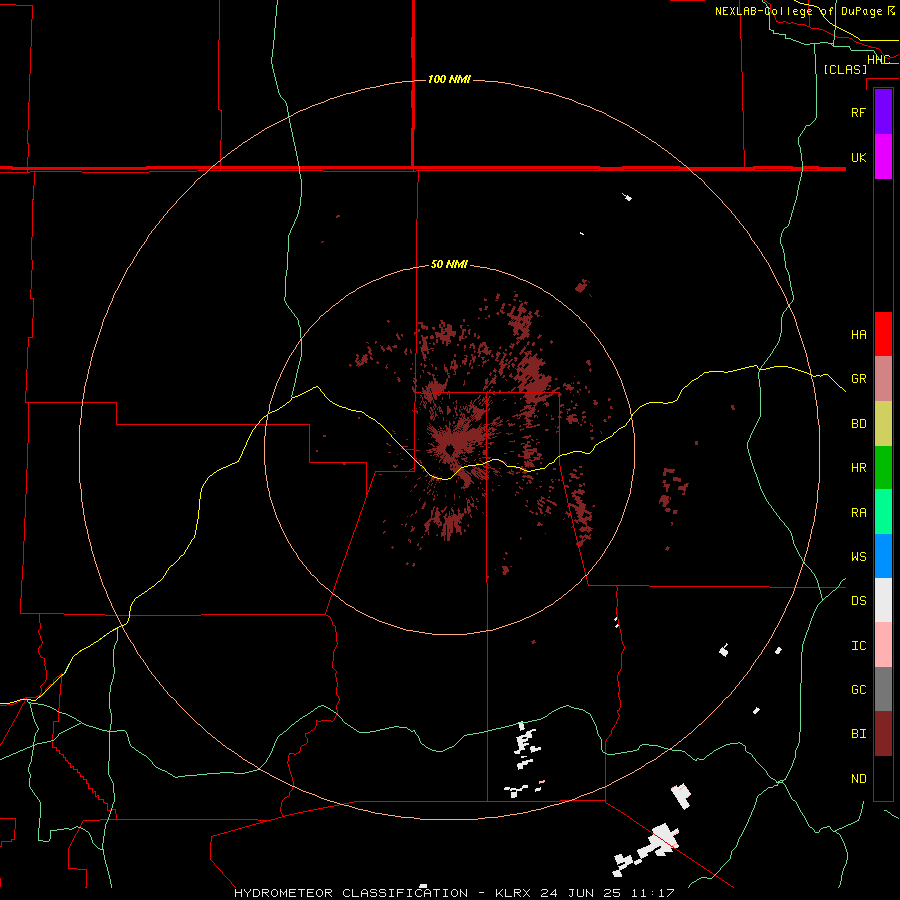This screenshot has height=900, width=900.
Task: Click the GC legend label
Action: pos(858,690)
